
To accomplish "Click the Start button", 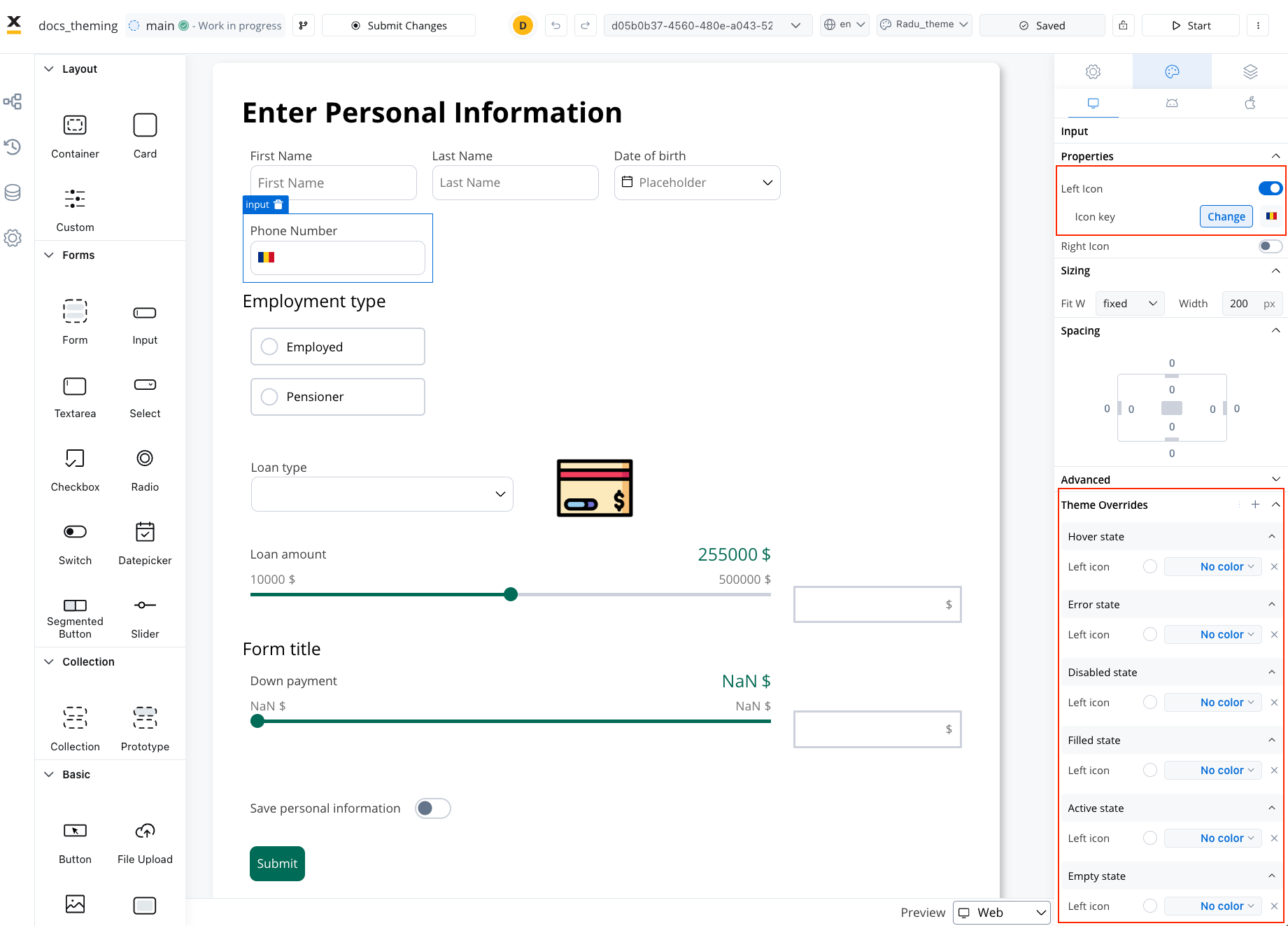I will pos(1191,25).
